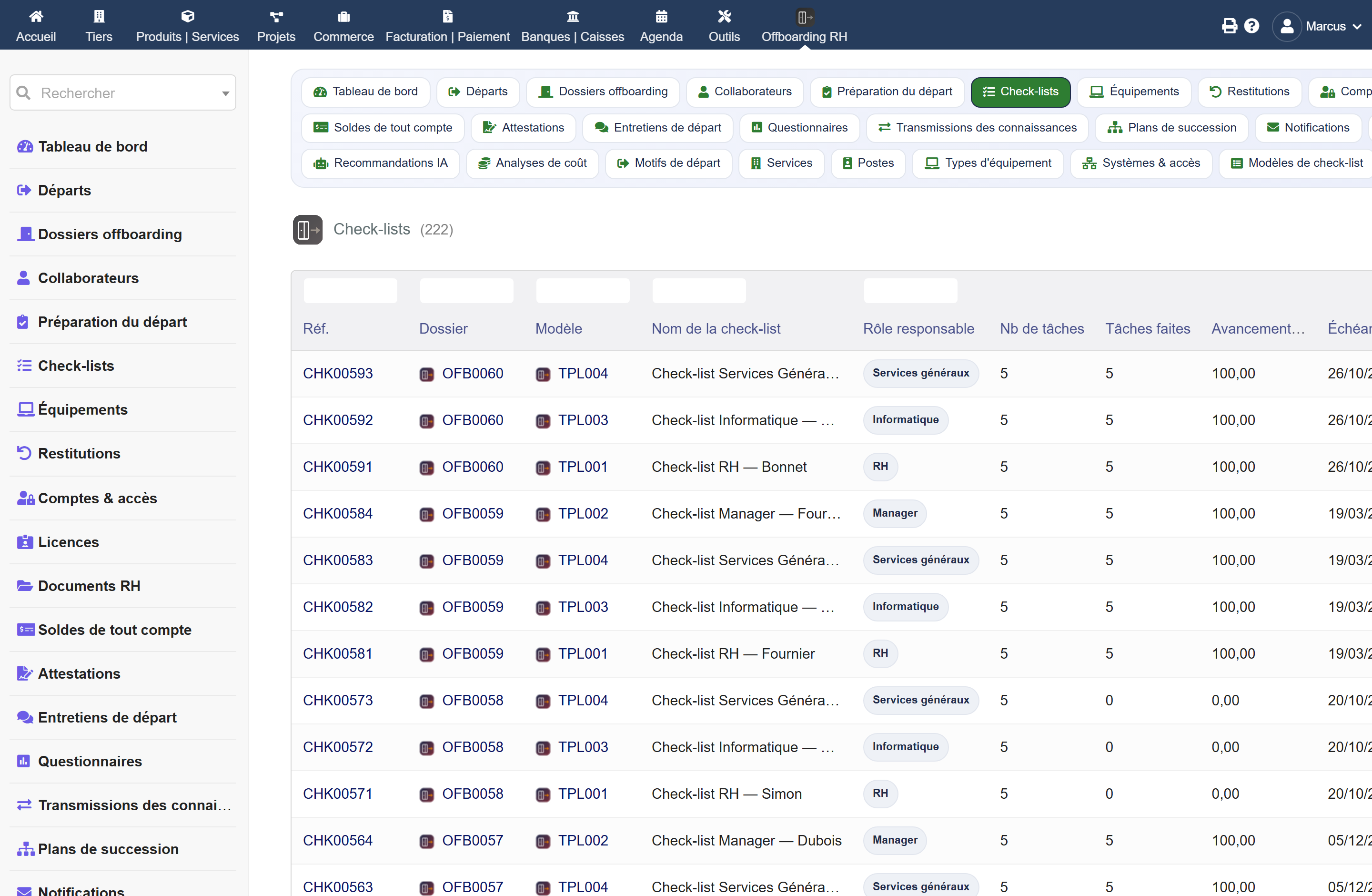Sort by Nb de tâches column
Viewport: 1372px width, 896px height.
pos(1042,329)
